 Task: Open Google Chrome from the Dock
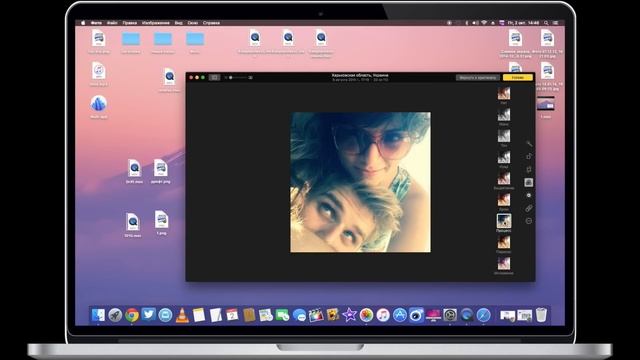coord(132,315)
